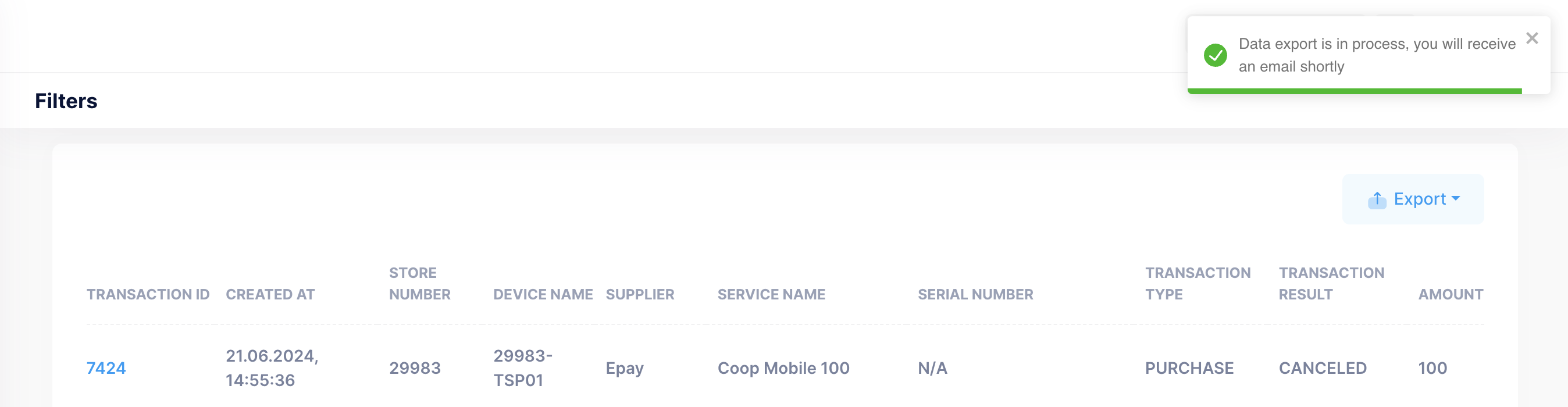Click the green success checkmark icon
Viewport: 1568px width, 407px height.
point(1215,55)
